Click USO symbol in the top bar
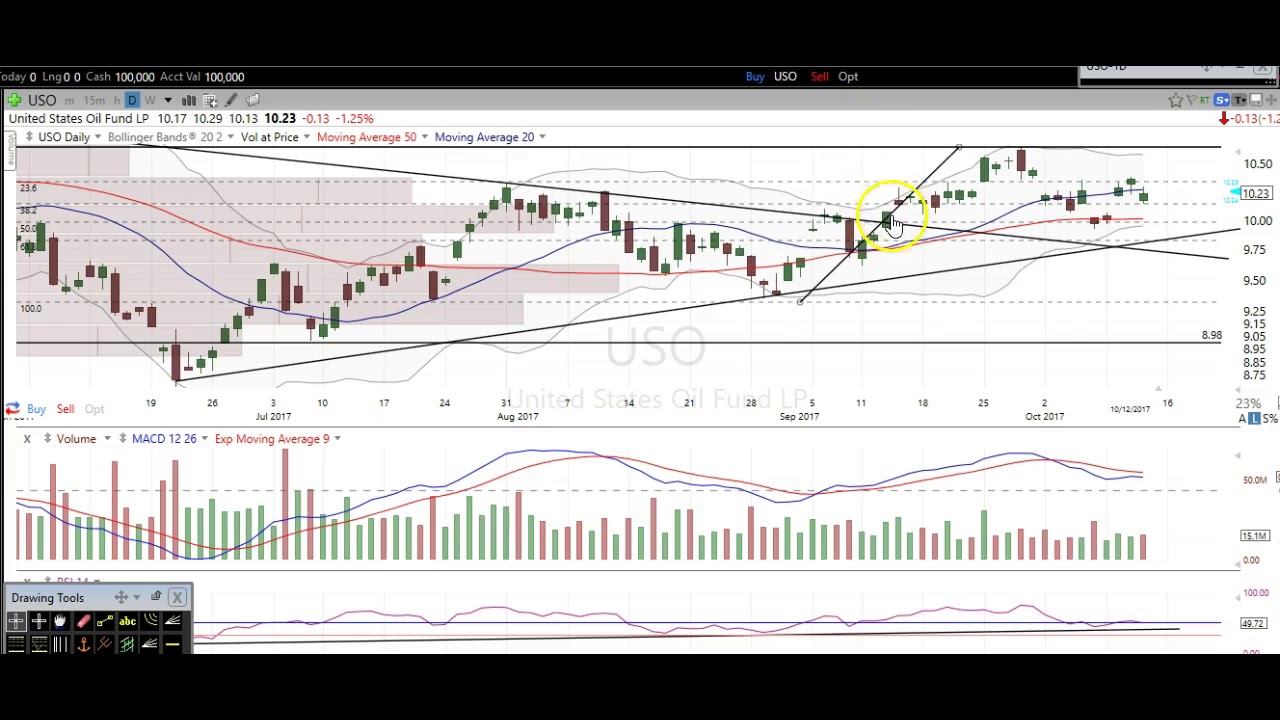The image size is (1280, 720). coord(785,76)
